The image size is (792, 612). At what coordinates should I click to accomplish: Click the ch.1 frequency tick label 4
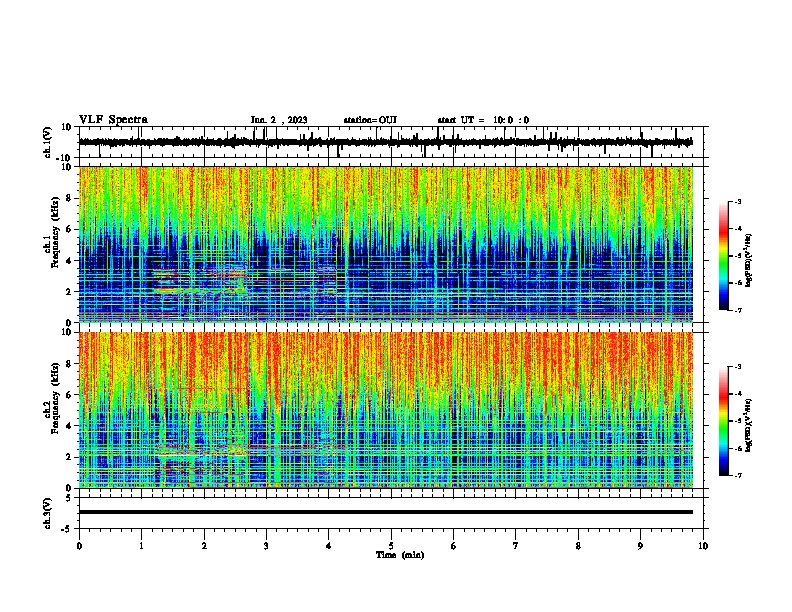[69, 261]
